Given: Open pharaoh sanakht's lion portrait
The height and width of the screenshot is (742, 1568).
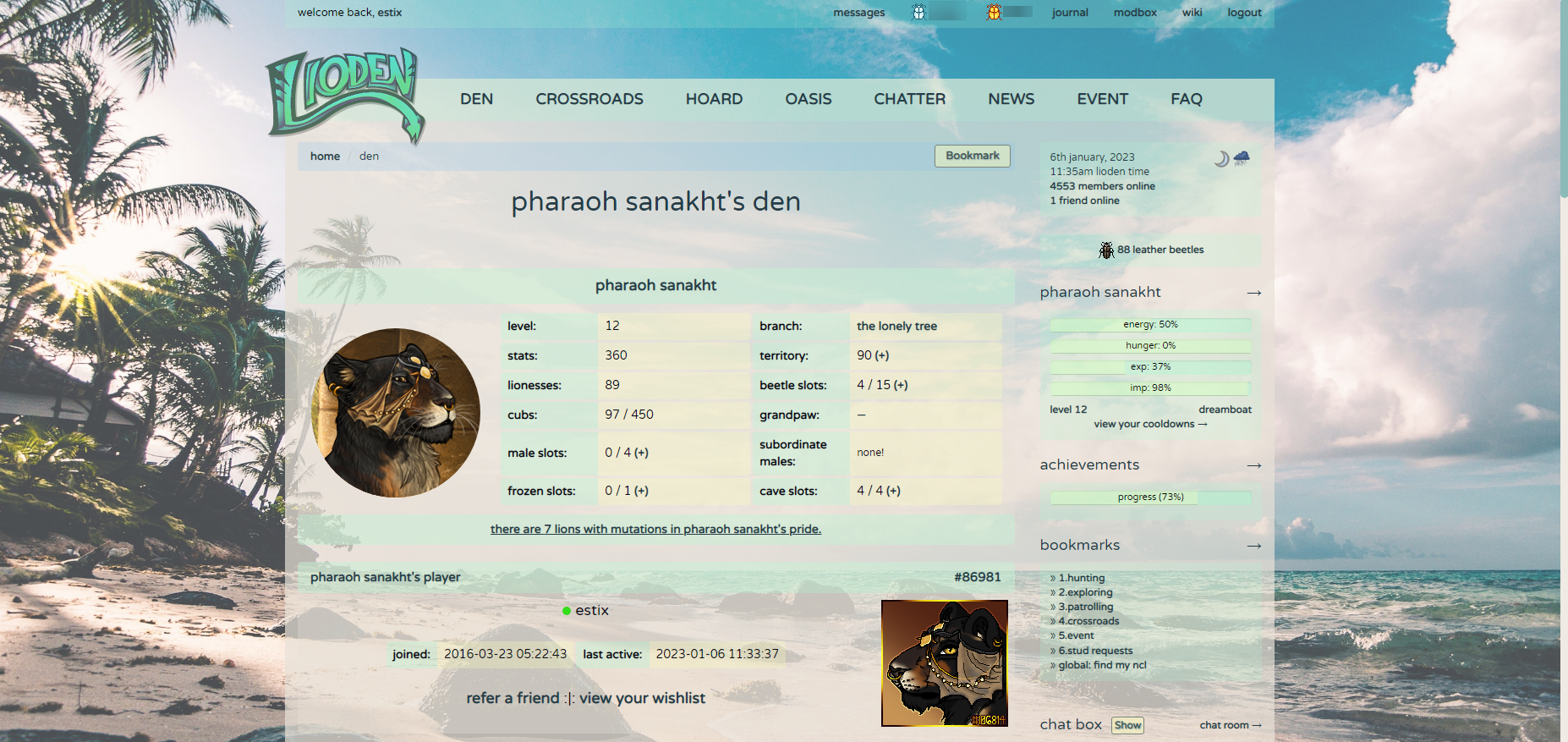Looking at the screenshot, I should point(396,413).
